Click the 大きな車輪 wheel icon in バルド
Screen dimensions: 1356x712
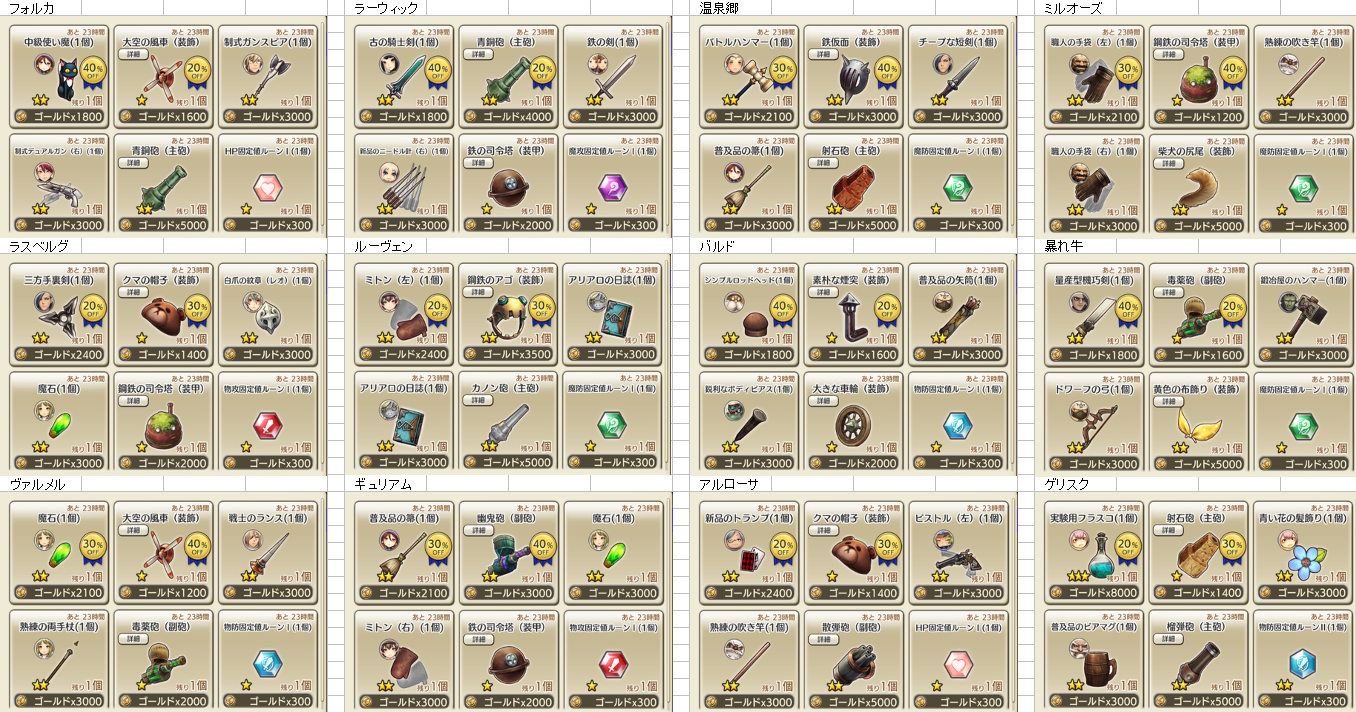click(853, 425)
